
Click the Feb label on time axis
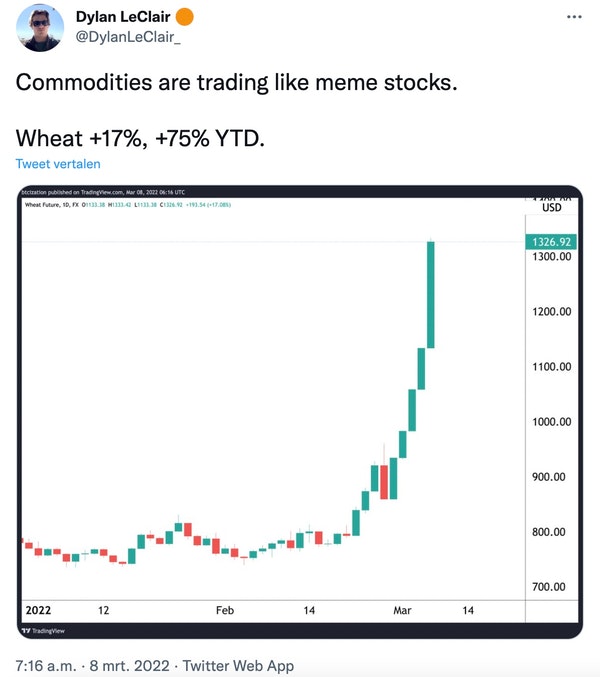(224, 609)
